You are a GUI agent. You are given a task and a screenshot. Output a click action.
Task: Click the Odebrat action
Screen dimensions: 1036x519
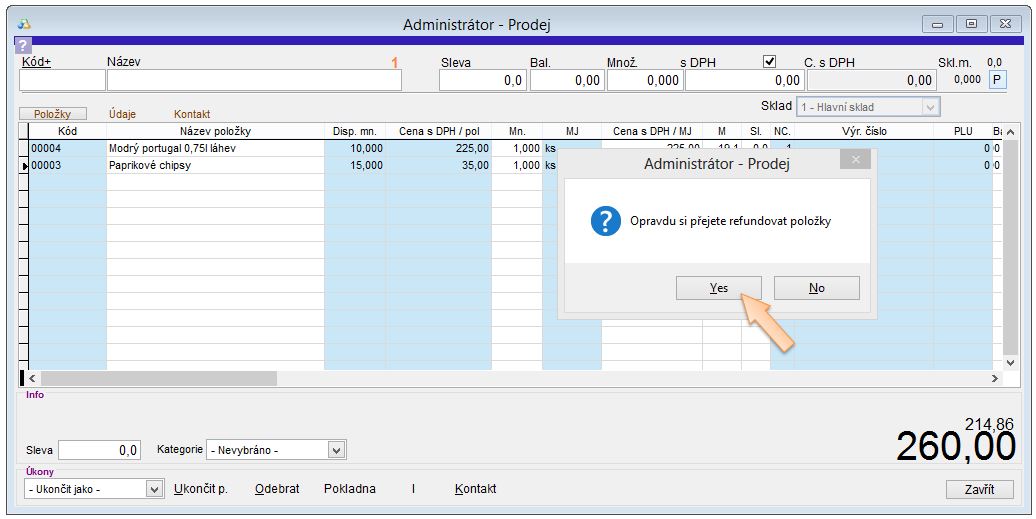[x=277, y=489]
